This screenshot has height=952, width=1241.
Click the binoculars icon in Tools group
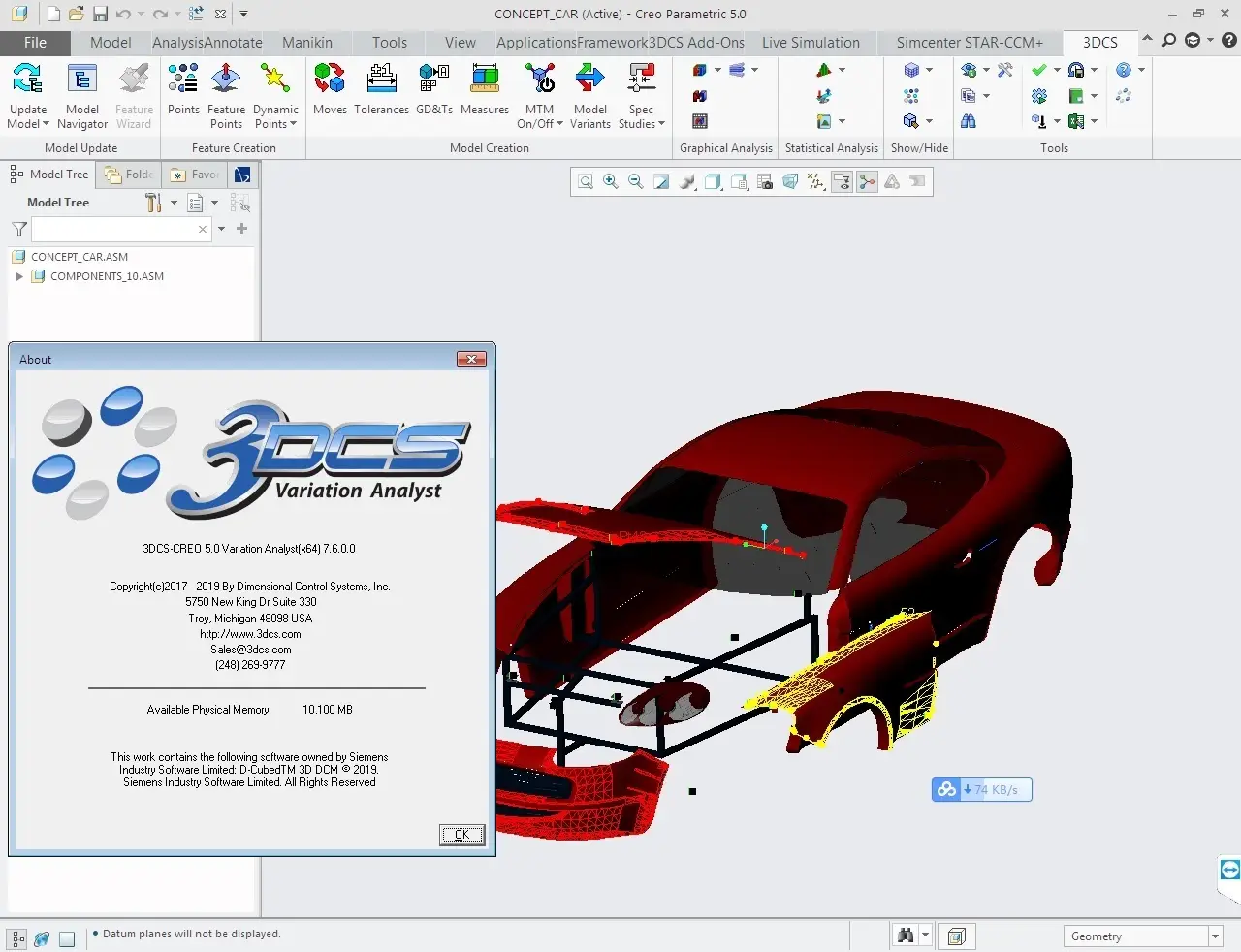(969, 121)
